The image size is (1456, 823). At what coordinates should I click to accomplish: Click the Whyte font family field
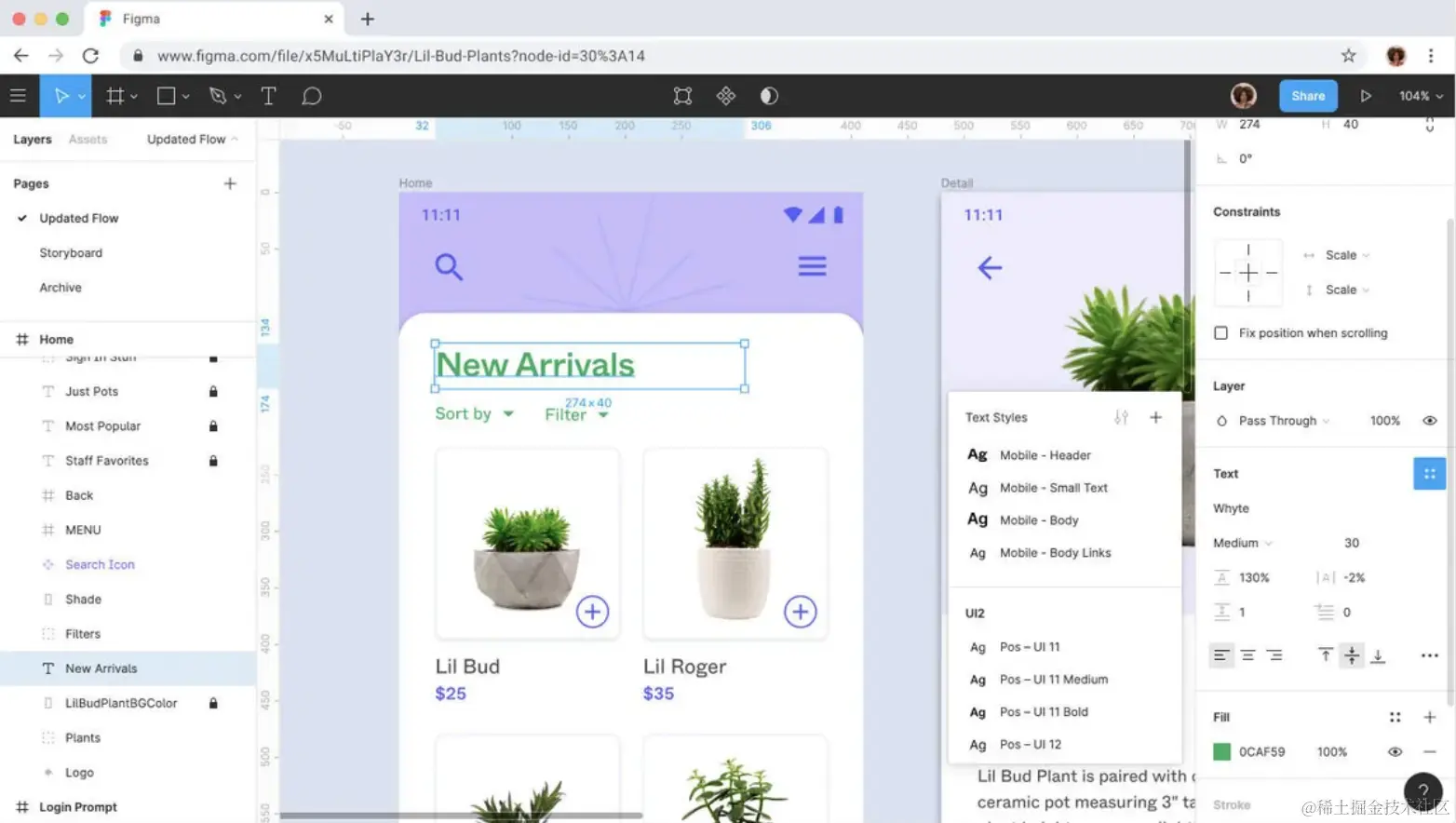pos(1231,508)
